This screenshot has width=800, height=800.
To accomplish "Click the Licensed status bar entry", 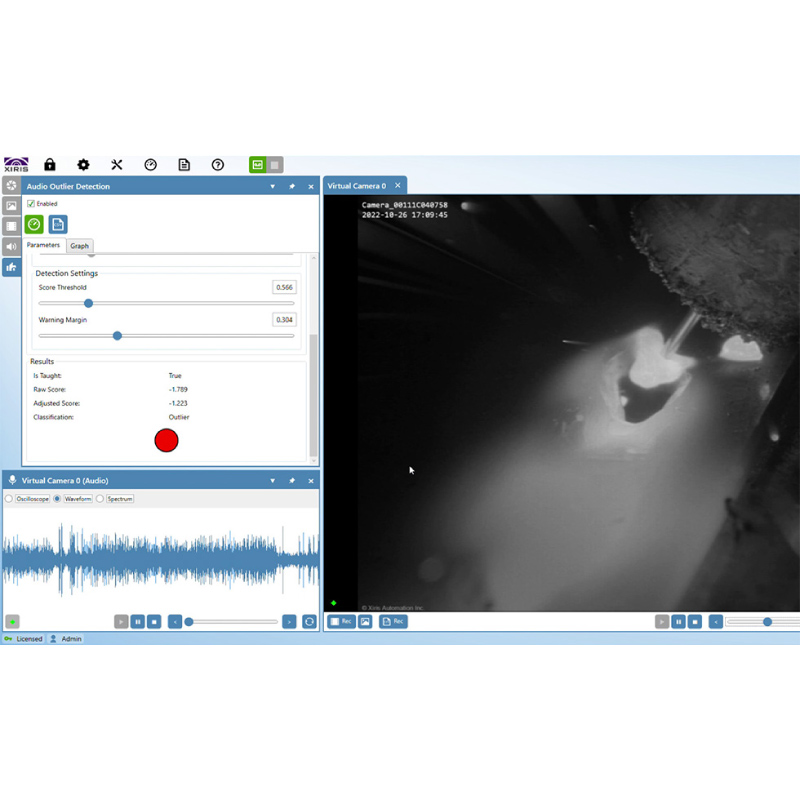I will [23, 639].
